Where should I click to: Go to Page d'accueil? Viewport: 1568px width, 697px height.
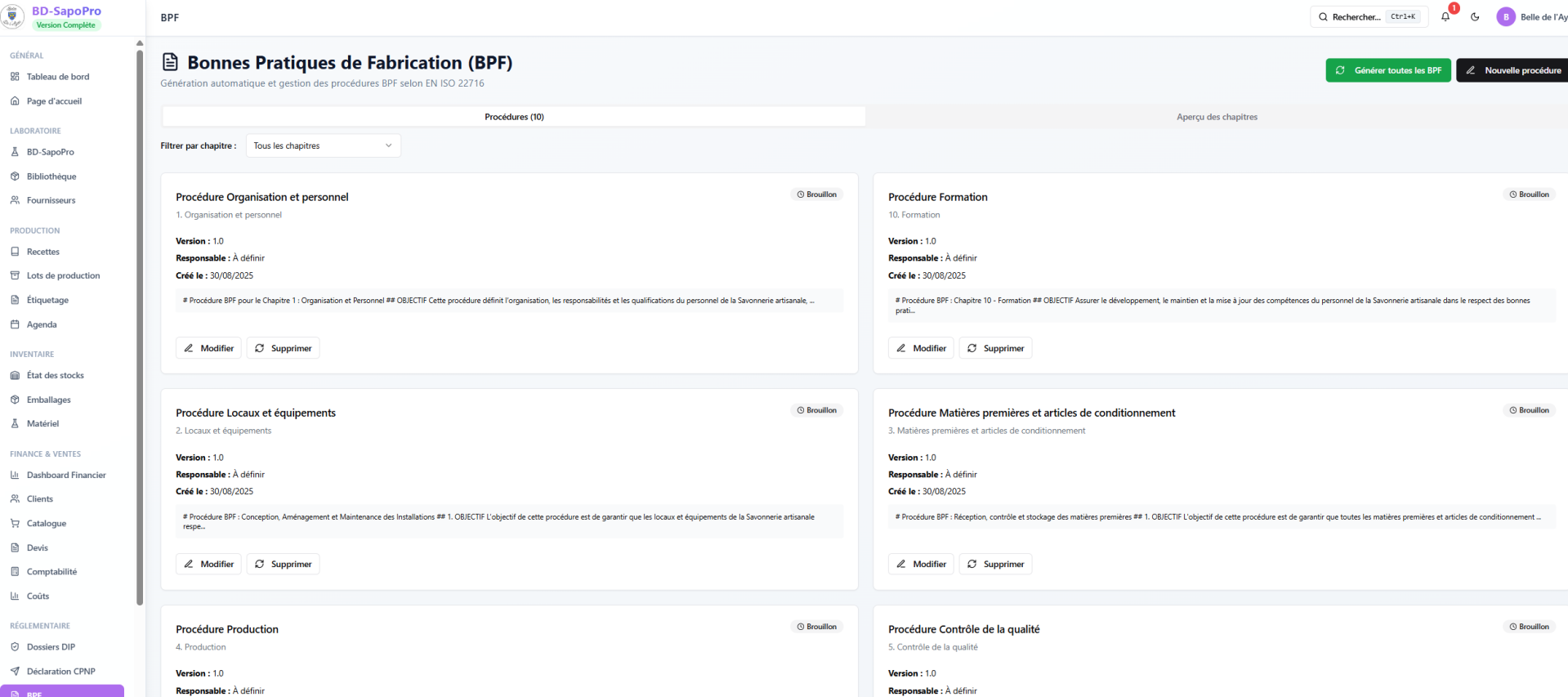54,101
